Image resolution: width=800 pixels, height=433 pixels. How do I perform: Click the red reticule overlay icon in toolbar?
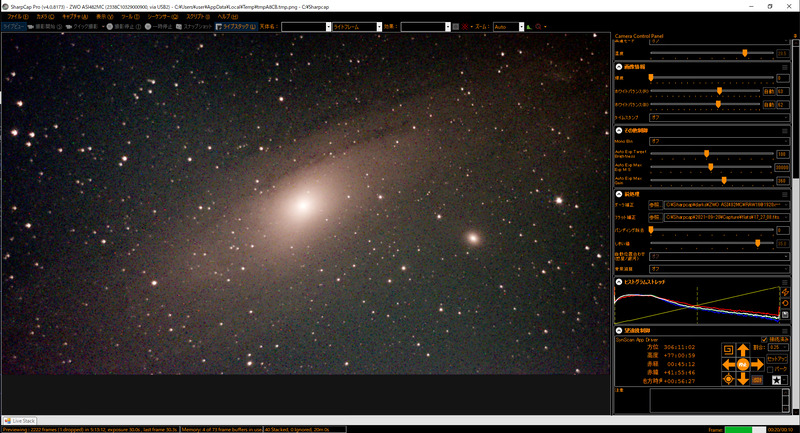coord(465,27)
